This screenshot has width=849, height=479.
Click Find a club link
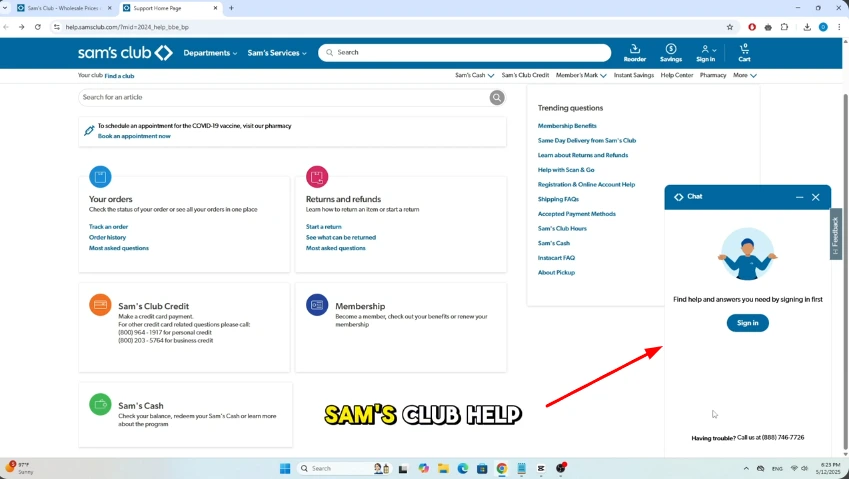pos(119,76)
